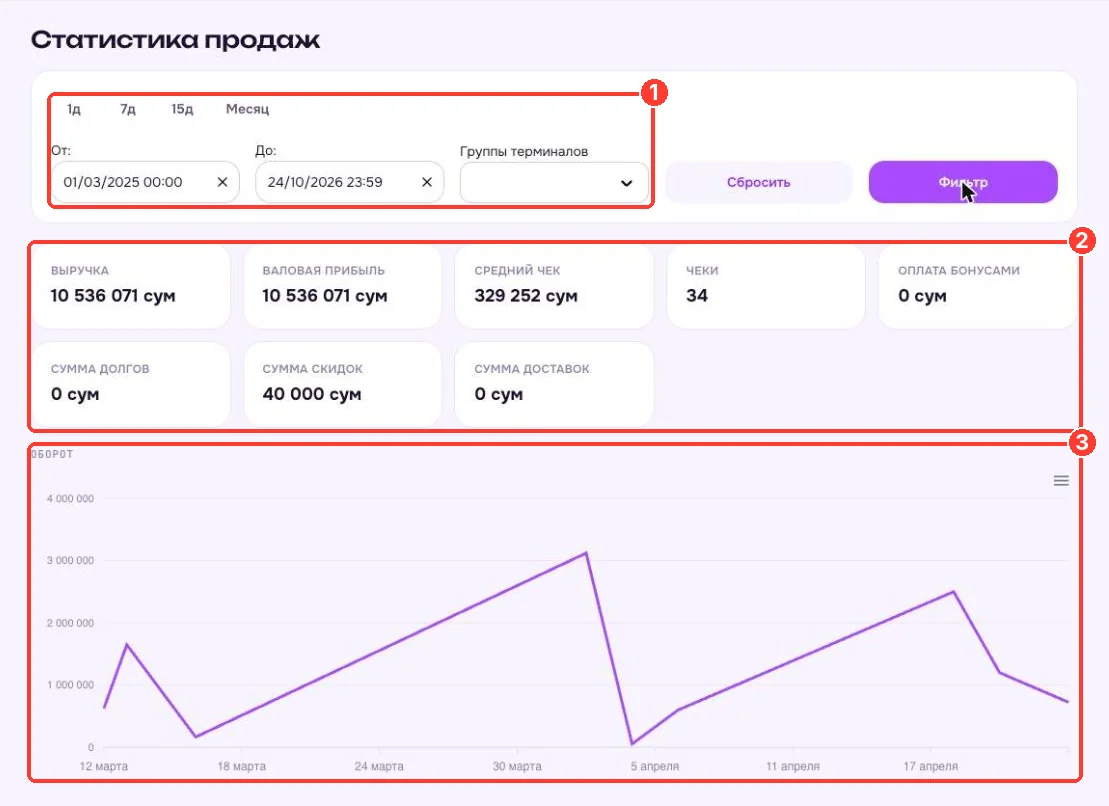This screenshot has width=1109, height=806.
Task: Clear the 'От' start date field
Action: pyautogui.click(x=222, y=182)
